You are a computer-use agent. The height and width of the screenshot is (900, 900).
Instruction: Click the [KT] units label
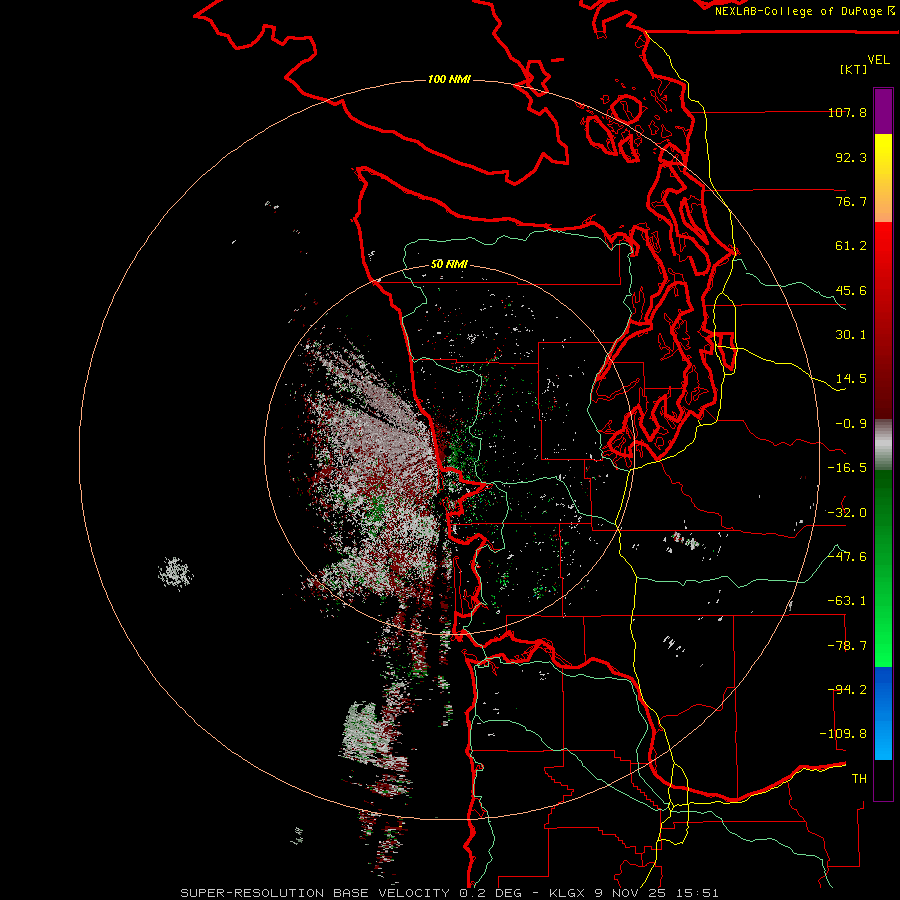[x=854, y=69]
